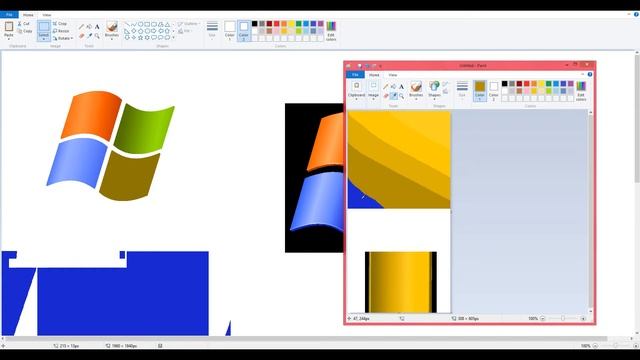The height and width of the screenshot is (360, 640).
Task: Select the Color picker tool in back Paint window
Action: click(89, 36)
